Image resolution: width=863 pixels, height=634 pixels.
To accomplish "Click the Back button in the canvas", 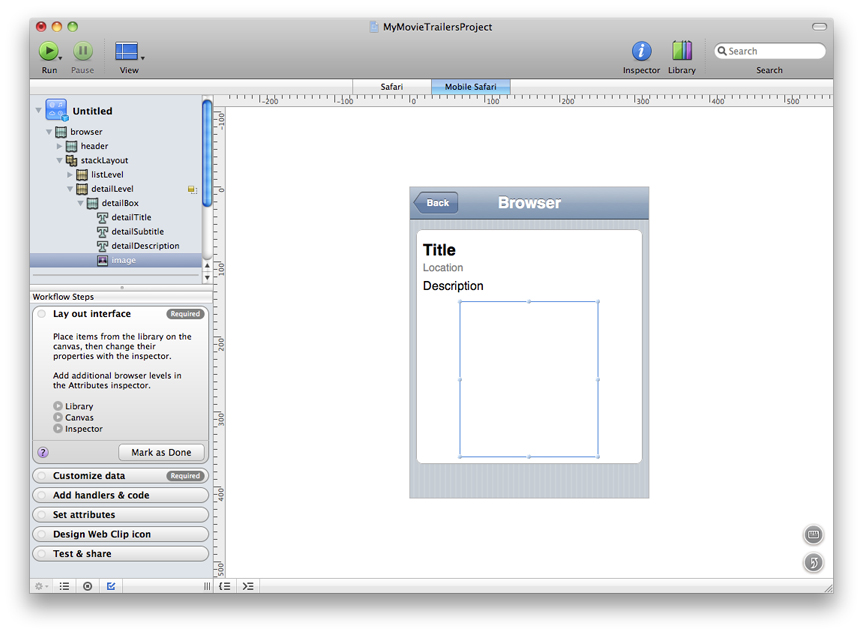I will click(x=436, y=203).
